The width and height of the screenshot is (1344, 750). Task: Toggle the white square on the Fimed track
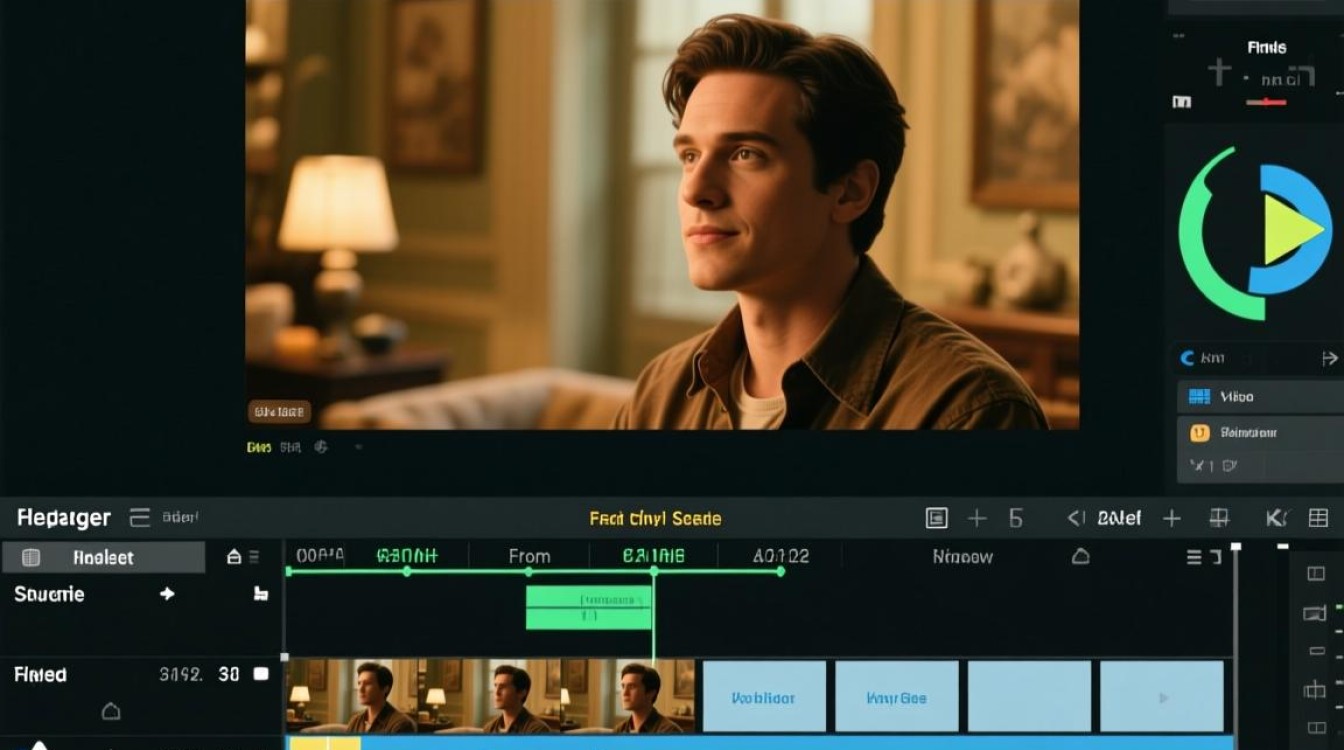tap(261, 674)
